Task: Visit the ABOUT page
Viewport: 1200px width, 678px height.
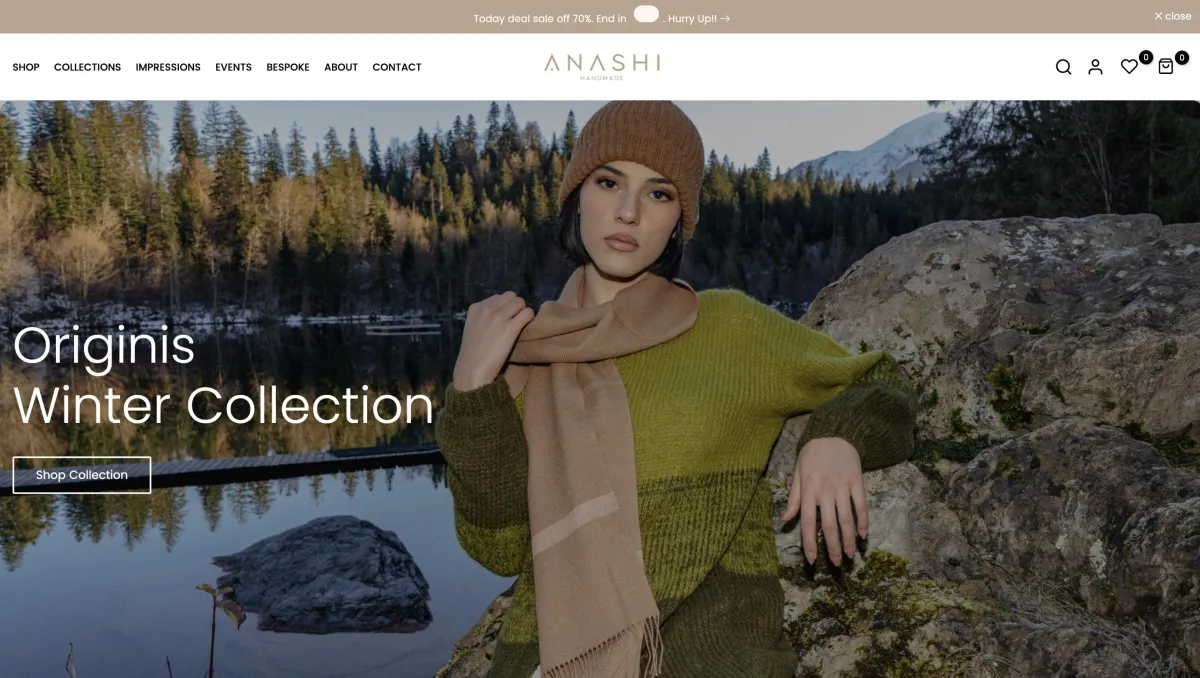Action: (341, 67)
